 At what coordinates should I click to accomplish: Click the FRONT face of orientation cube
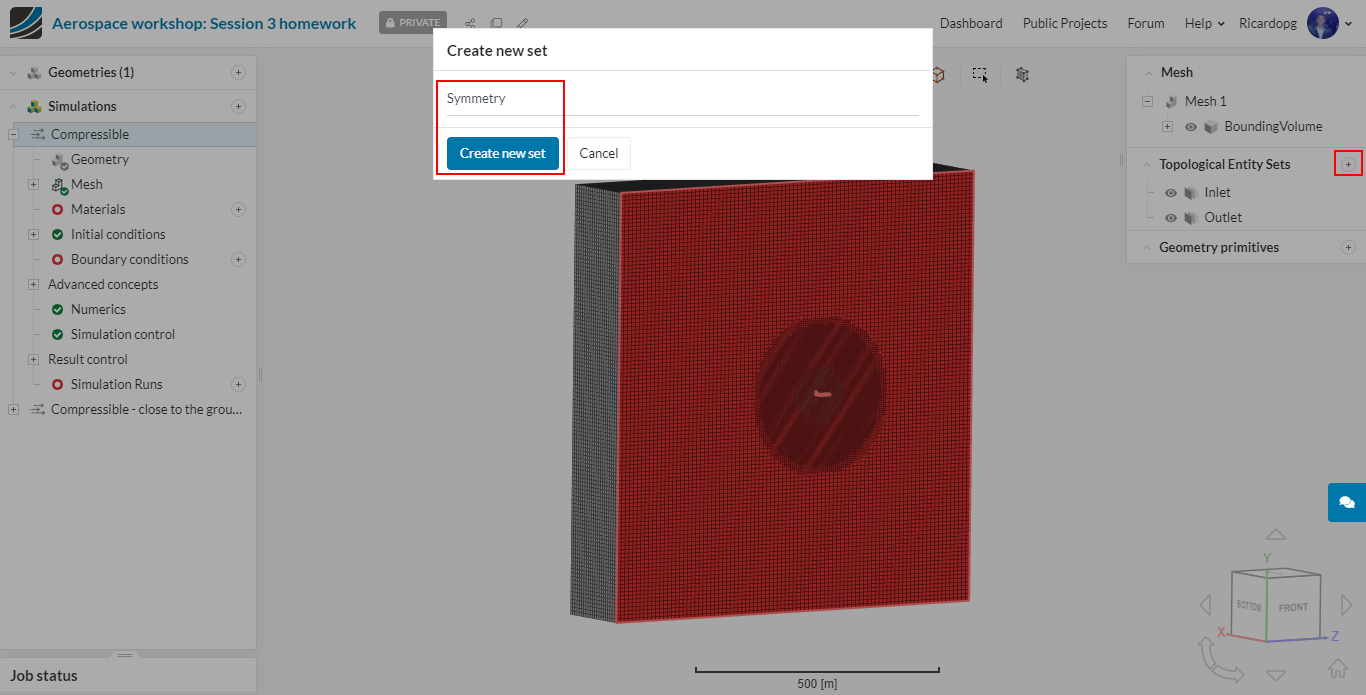coord(1293,607)
